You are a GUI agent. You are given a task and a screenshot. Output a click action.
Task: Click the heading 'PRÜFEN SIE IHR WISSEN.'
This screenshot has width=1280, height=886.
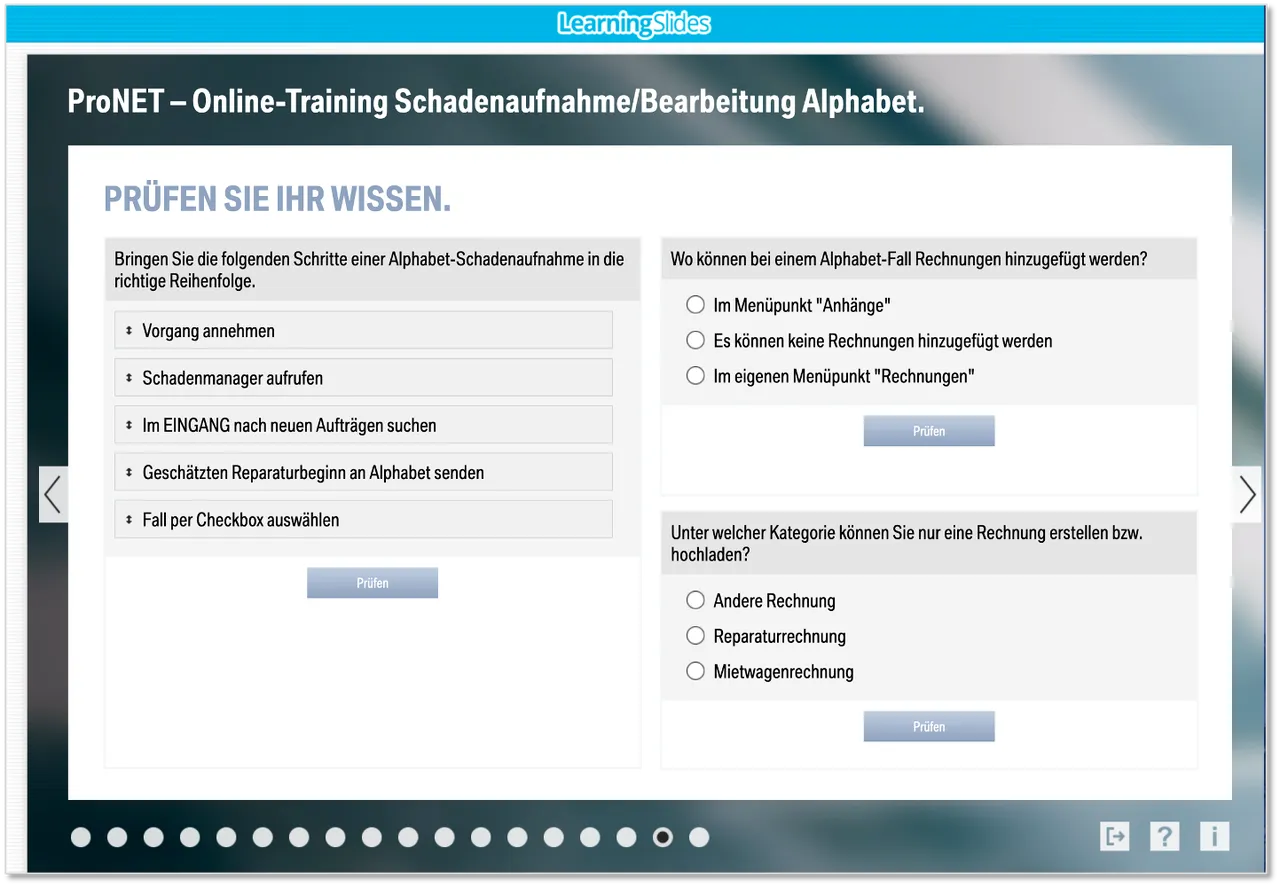[278, 199]
